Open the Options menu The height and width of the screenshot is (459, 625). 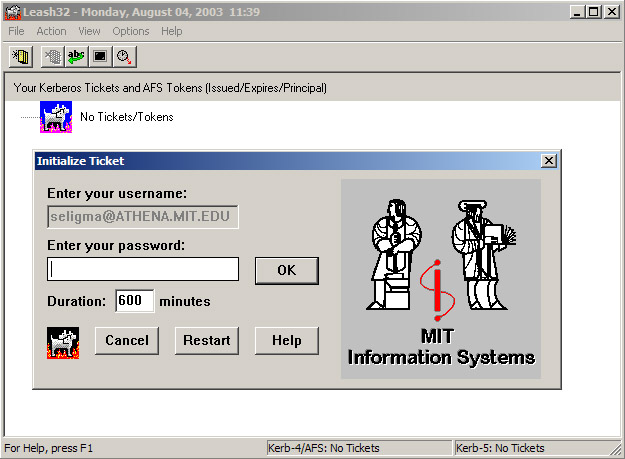130,31
